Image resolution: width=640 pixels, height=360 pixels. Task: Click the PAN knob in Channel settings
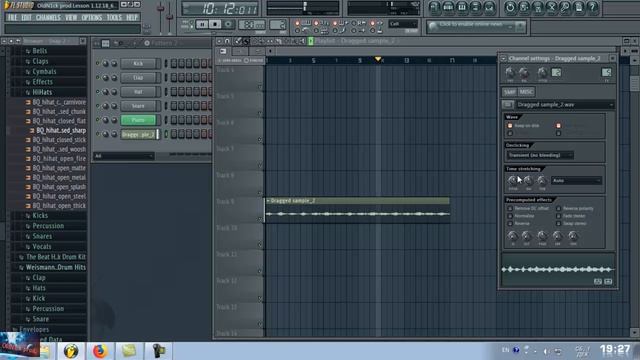510,73
